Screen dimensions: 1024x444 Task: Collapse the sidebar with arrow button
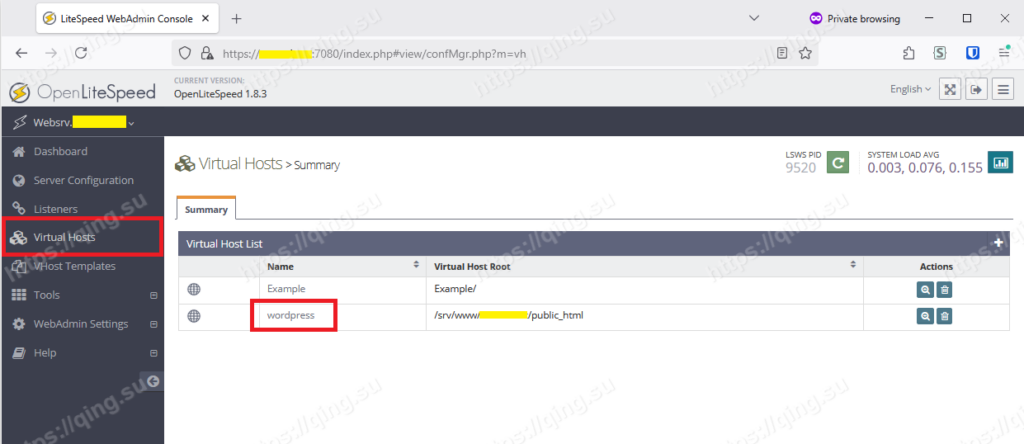tap(153, 382)
